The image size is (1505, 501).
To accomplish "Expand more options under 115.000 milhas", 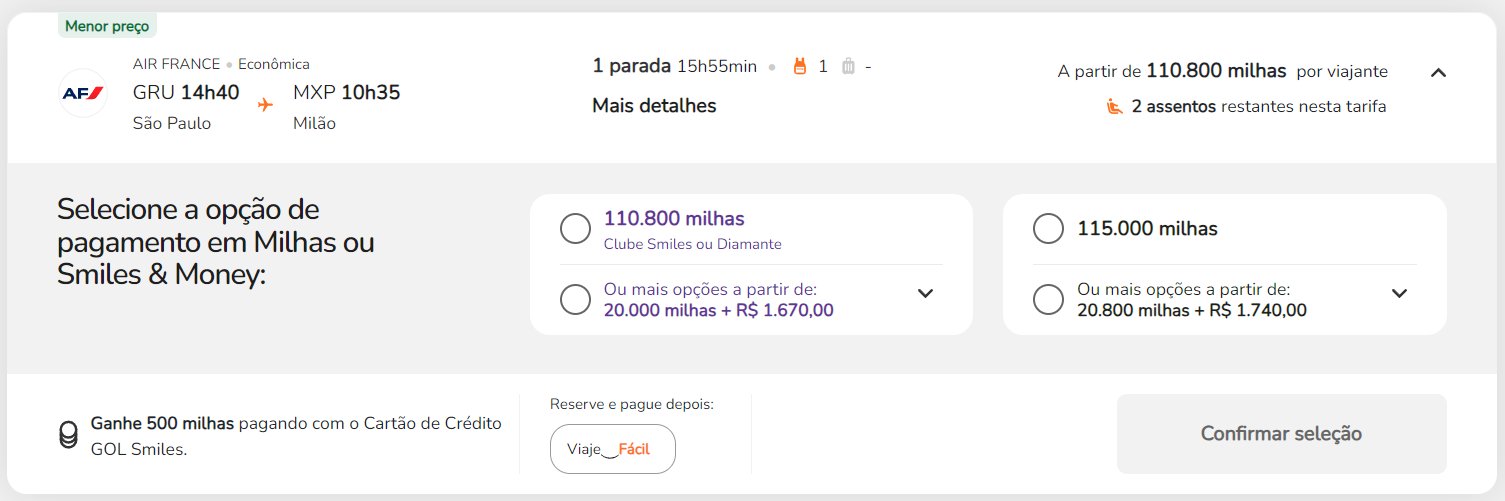I will 1400,293.
